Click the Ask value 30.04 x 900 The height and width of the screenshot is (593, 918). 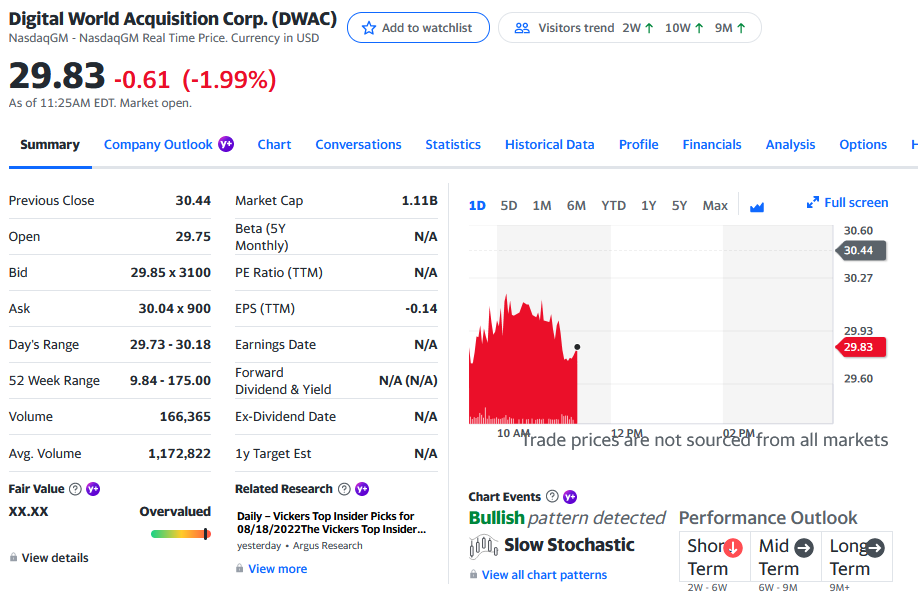point(174,309)
